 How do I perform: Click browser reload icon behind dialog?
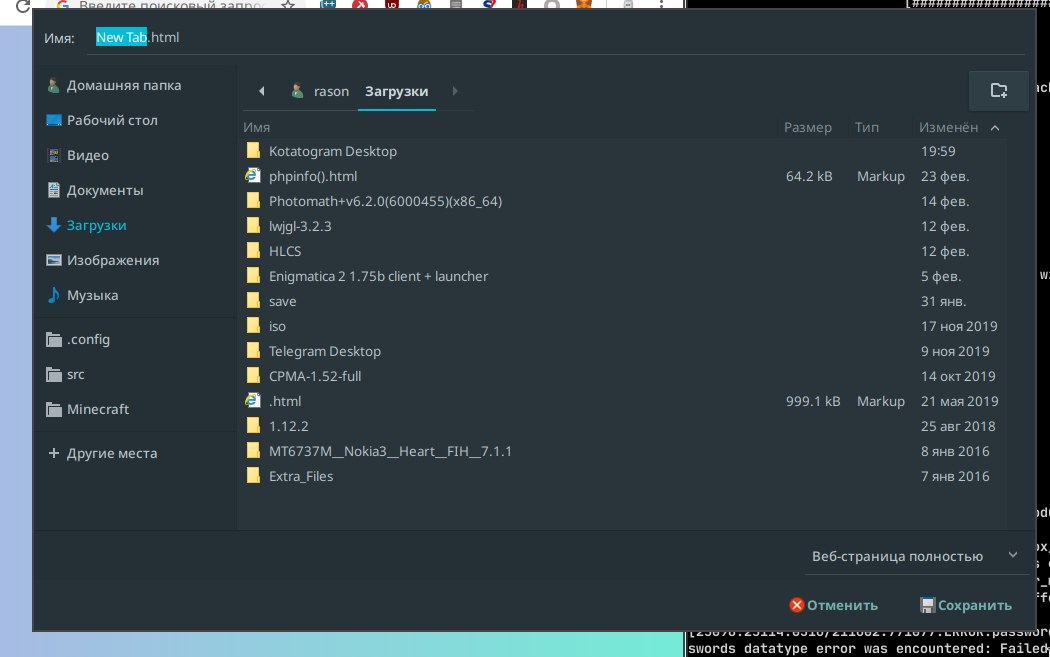coord(23,5)
